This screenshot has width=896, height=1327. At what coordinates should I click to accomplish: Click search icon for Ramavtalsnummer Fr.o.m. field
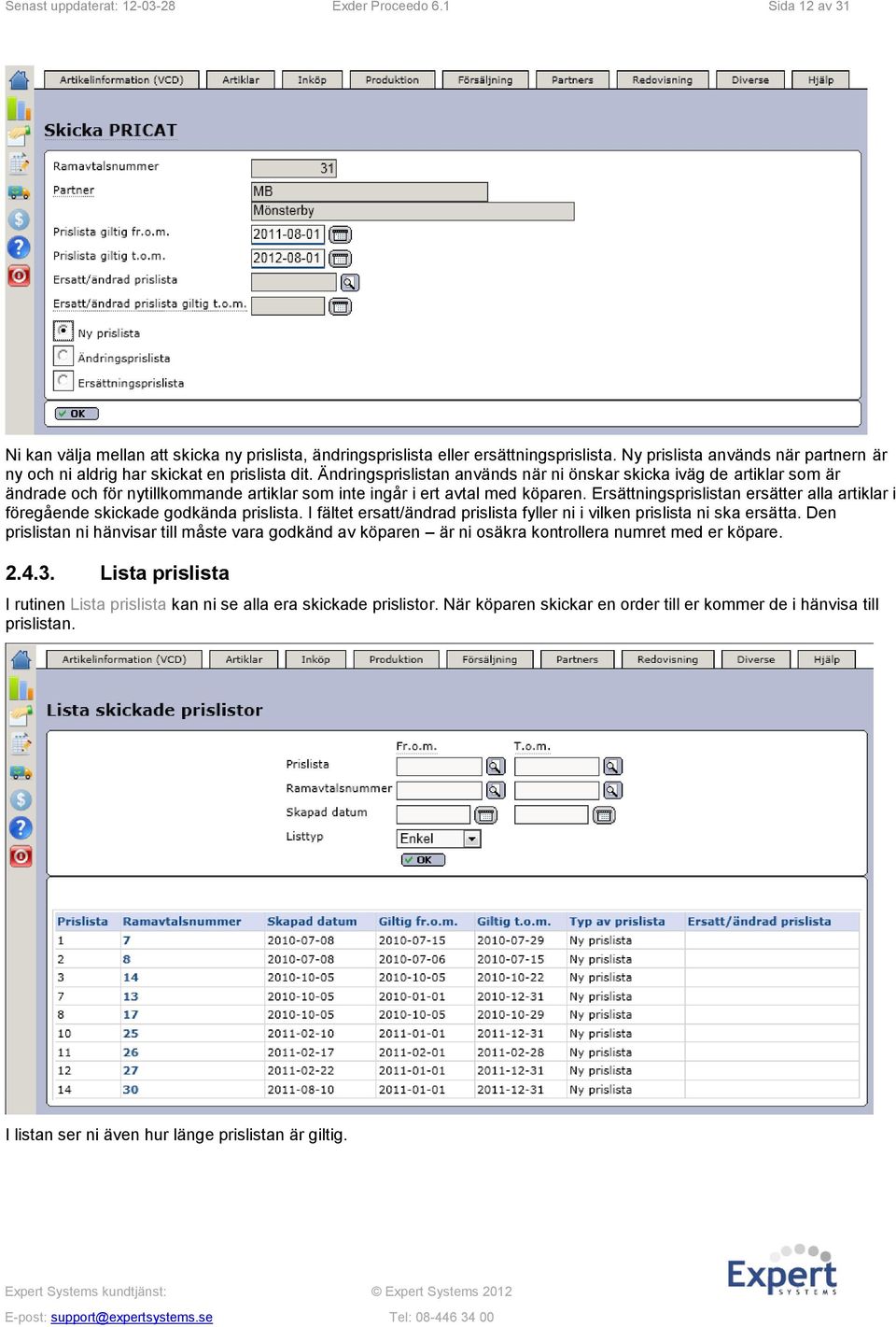pos(496,790)
